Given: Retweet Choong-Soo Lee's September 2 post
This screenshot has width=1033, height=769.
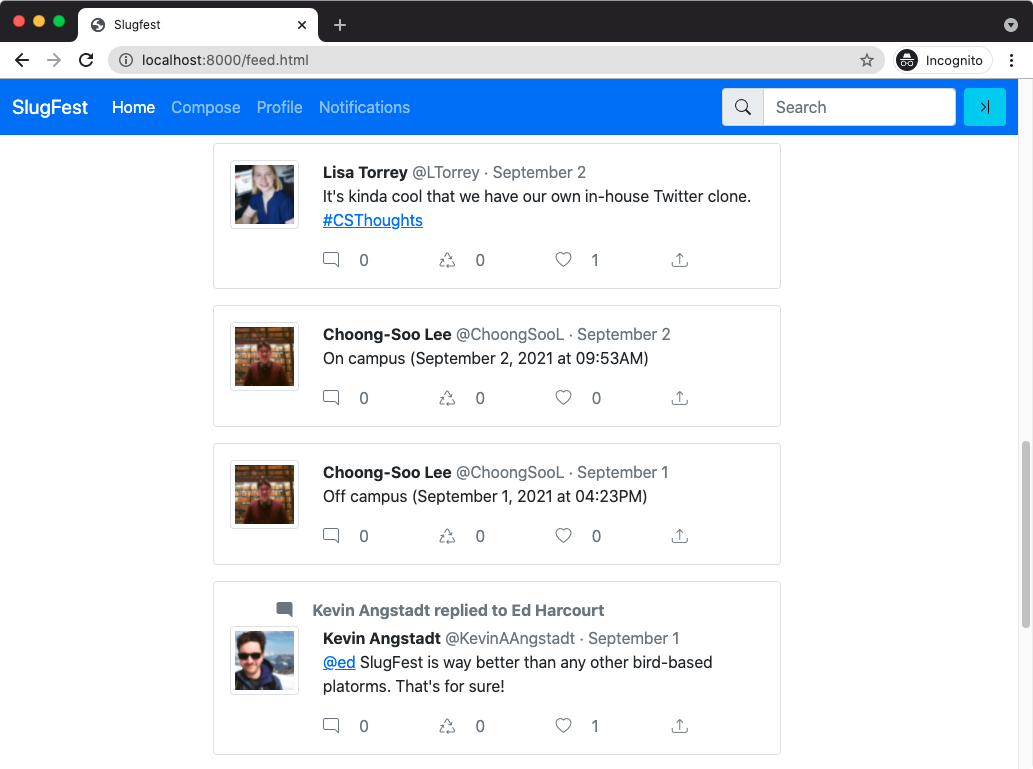Looking at the screenshot, I should [x=447, y=398].
